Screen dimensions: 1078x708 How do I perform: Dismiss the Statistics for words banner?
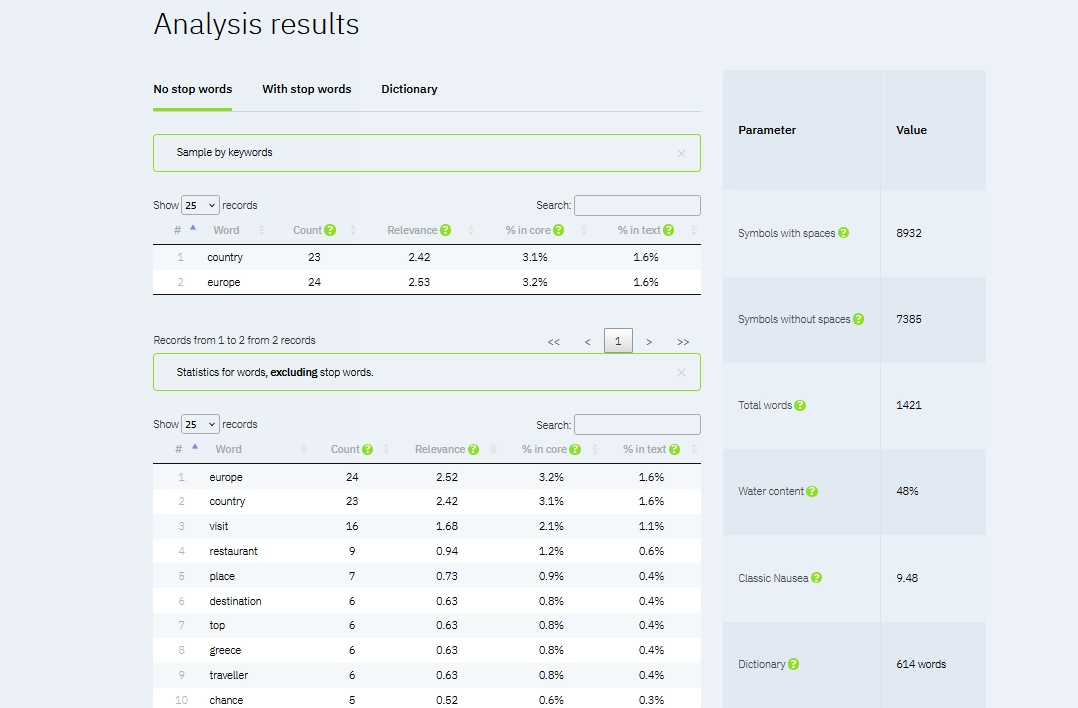pyautogui.click(x=681, y=372)
